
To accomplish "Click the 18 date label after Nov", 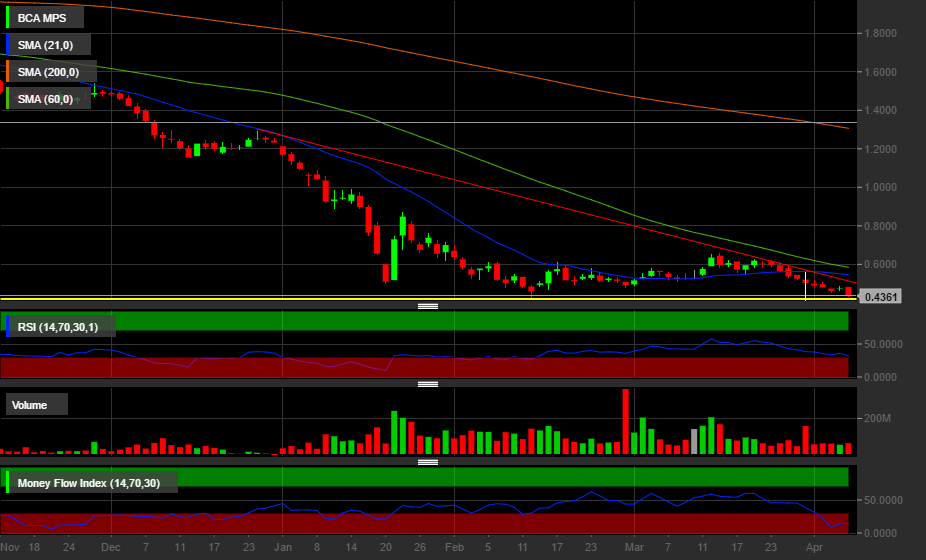I will [x=34, y=547].
